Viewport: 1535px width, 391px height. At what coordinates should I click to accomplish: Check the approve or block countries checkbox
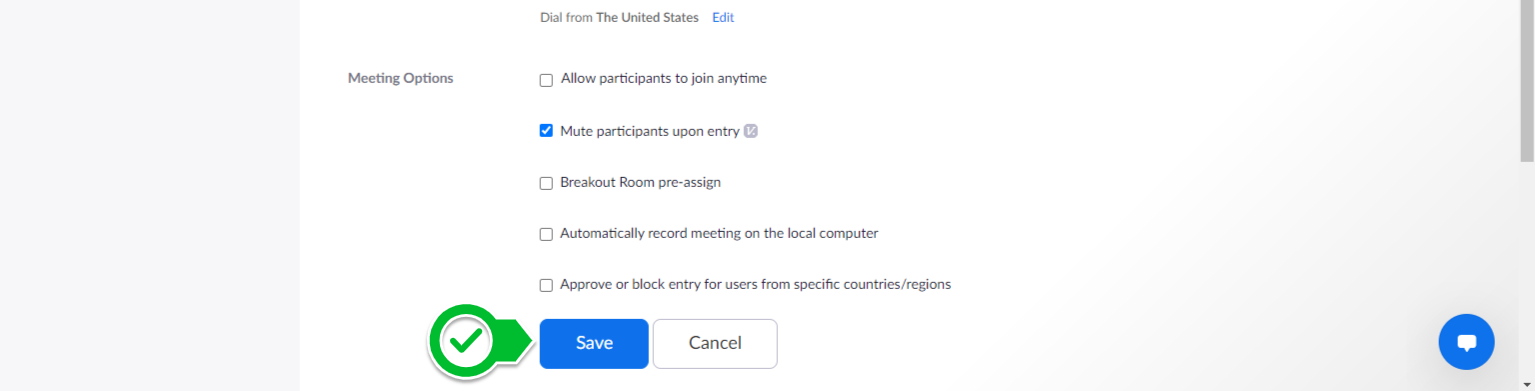coord(546,285)
